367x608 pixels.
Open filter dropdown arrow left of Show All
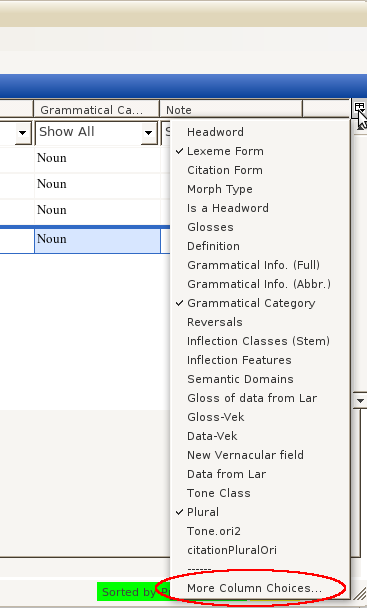[x=23, y=133]
